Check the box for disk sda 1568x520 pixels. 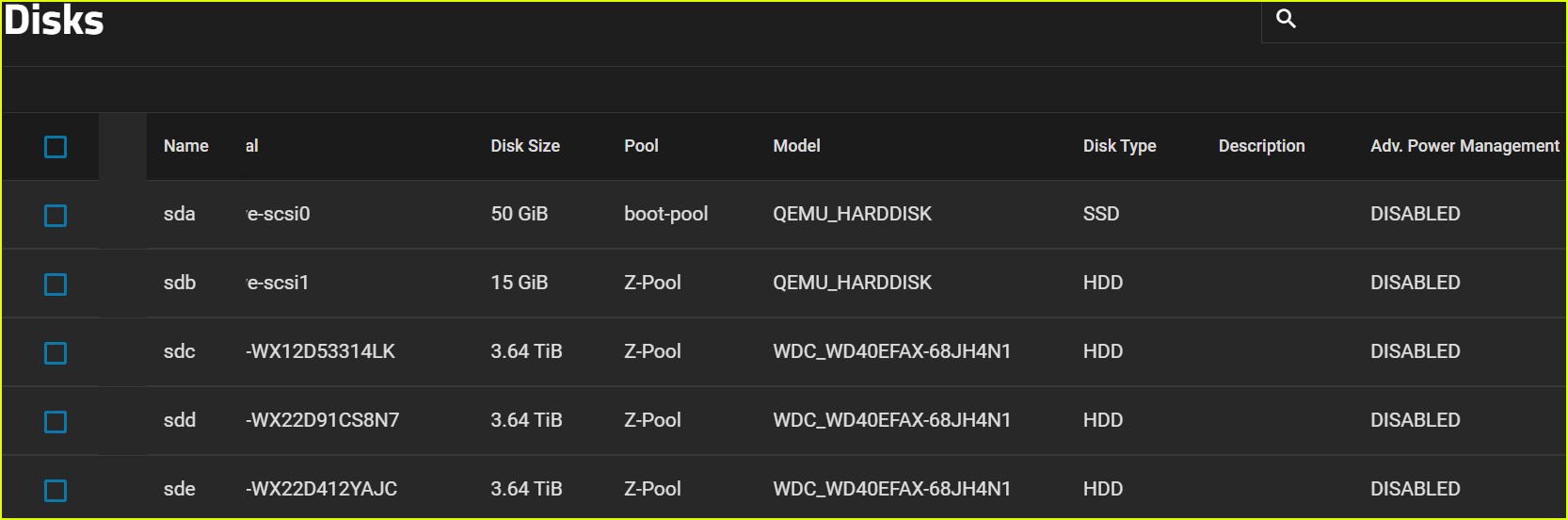pos(56,216)
